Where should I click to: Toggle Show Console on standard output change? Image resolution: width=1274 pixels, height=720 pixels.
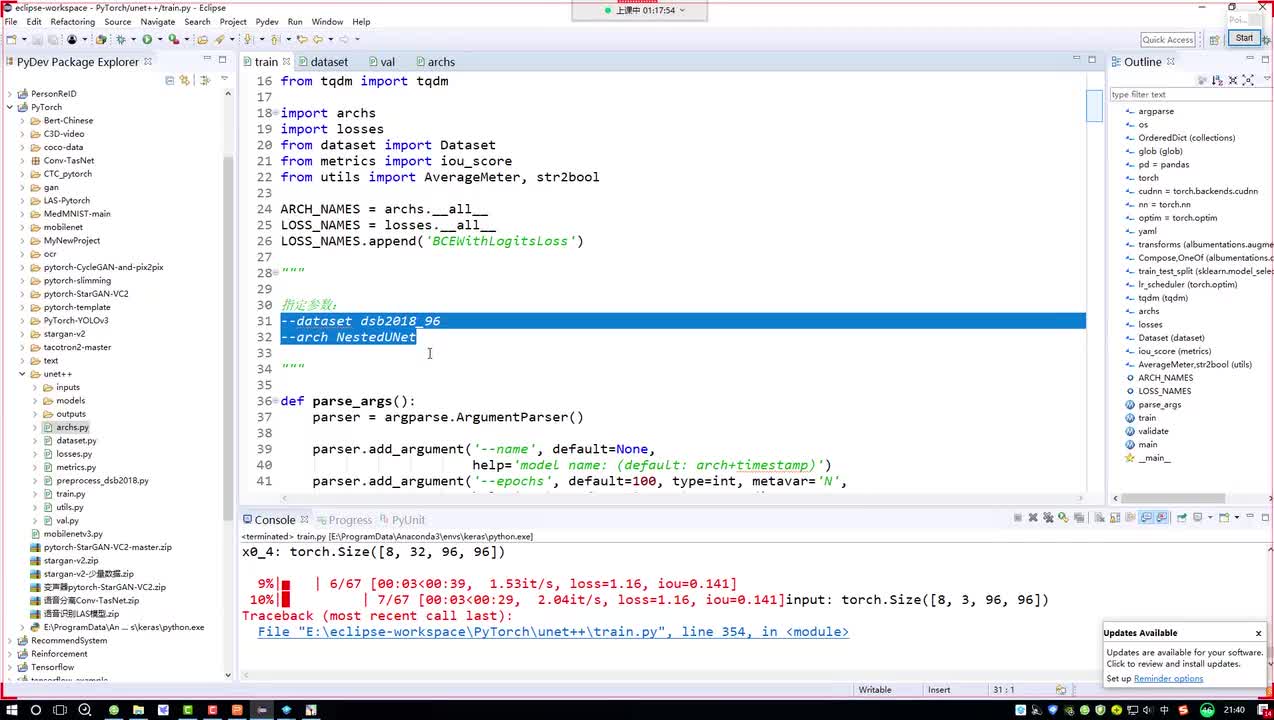(1147, 518)
